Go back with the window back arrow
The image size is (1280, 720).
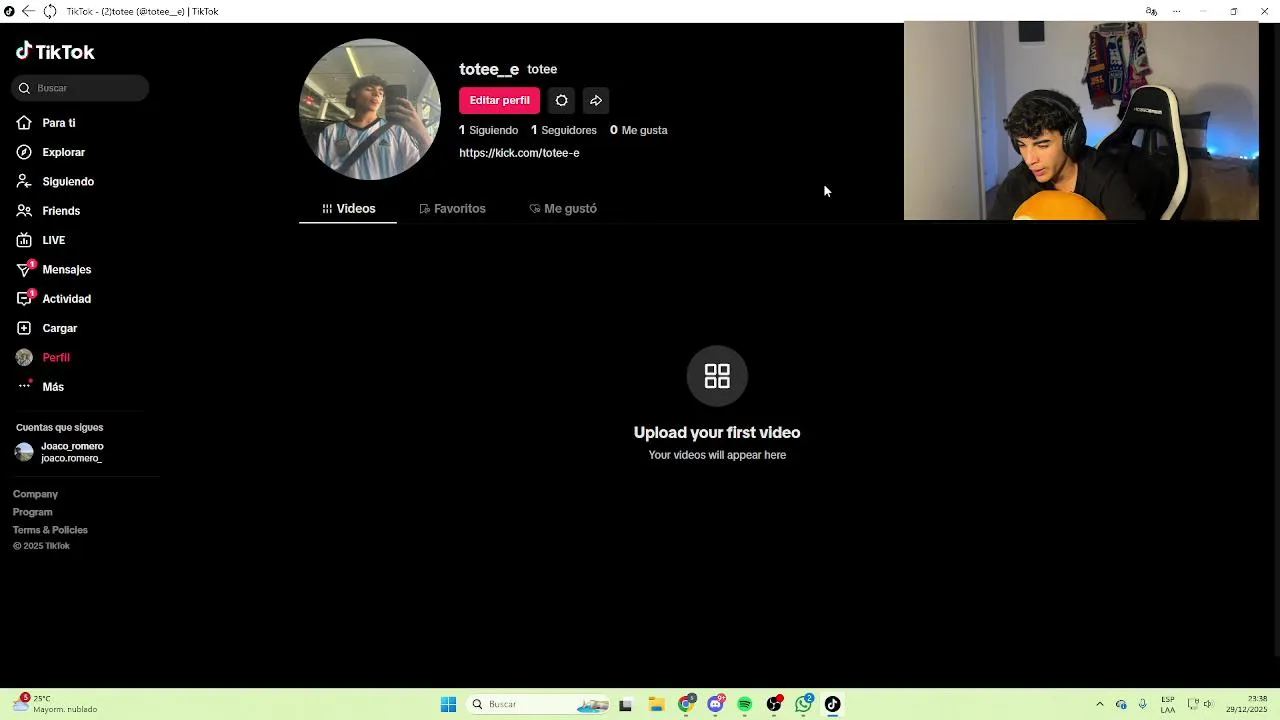pyautogui.click(x=28, y=11)
